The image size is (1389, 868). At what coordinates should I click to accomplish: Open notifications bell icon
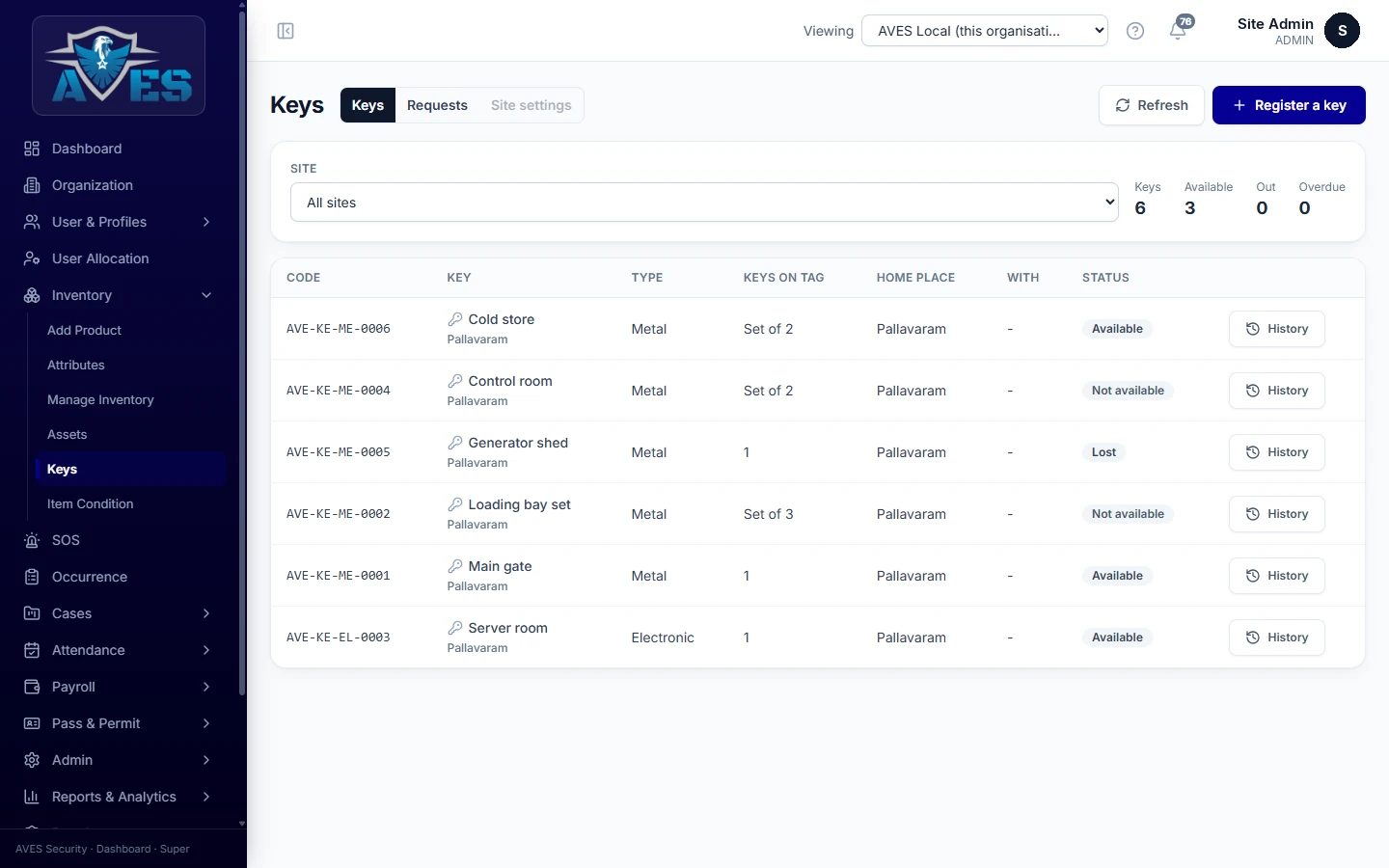(1178, 31)
